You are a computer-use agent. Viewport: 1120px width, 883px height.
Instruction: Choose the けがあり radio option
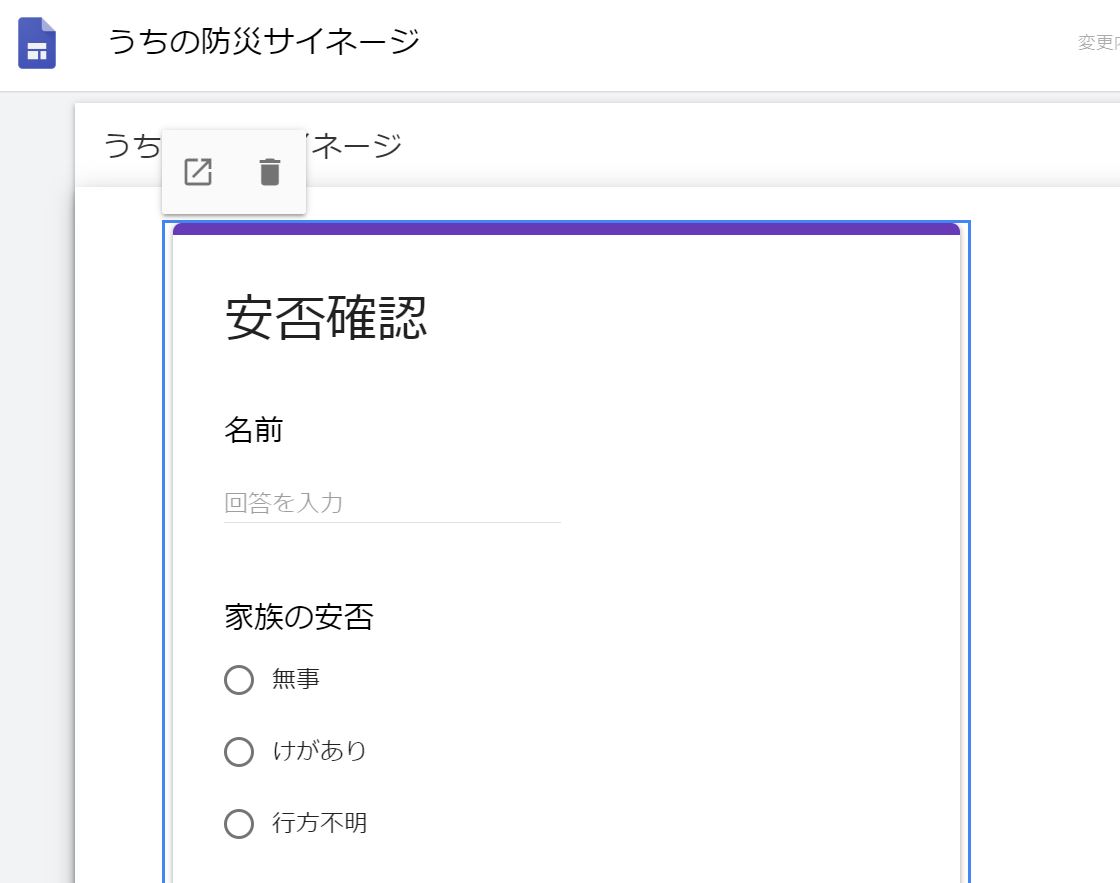(x=239, y=751)
